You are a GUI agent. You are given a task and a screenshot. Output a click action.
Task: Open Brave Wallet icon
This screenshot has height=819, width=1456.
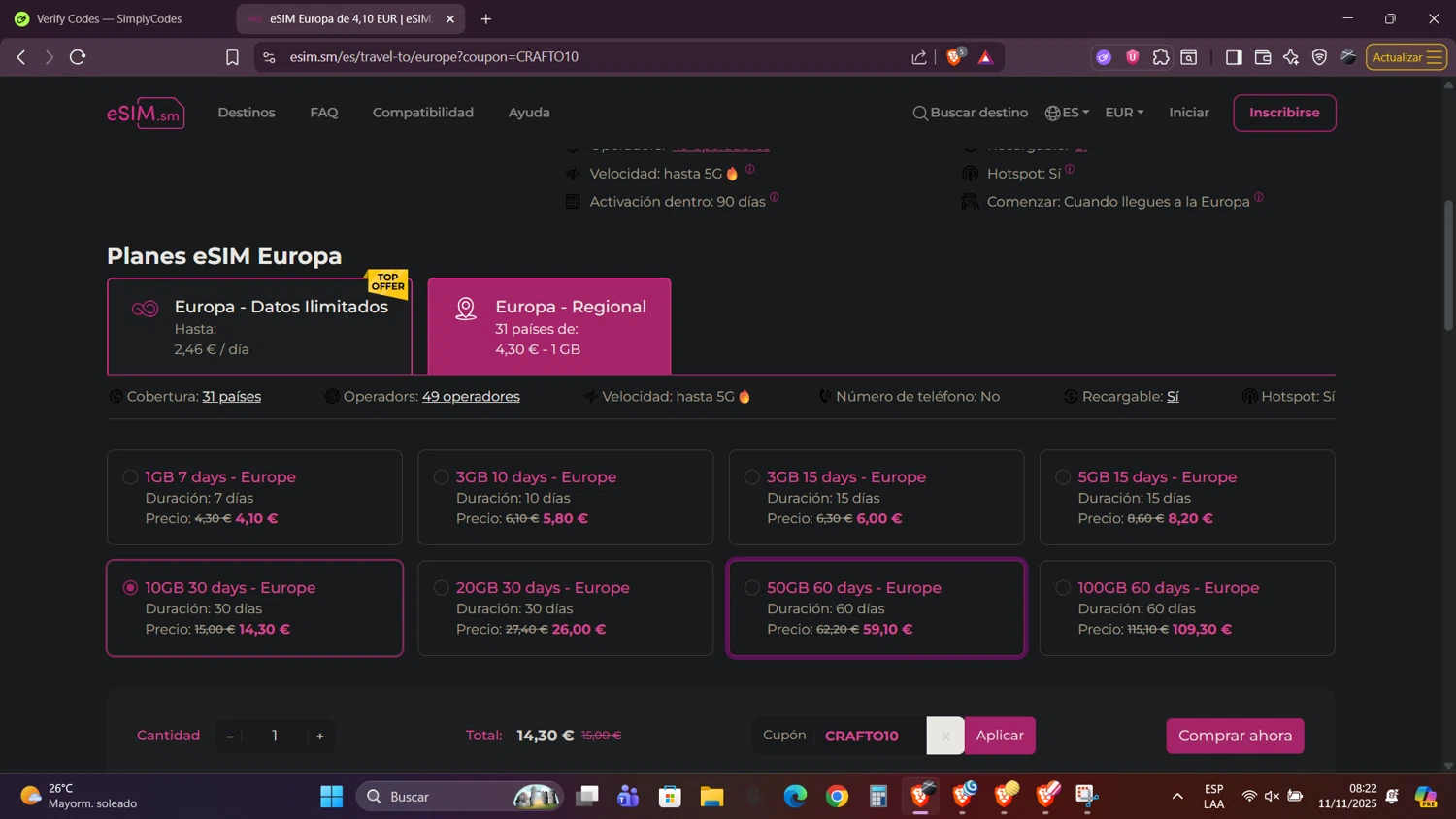[1263, 57]
